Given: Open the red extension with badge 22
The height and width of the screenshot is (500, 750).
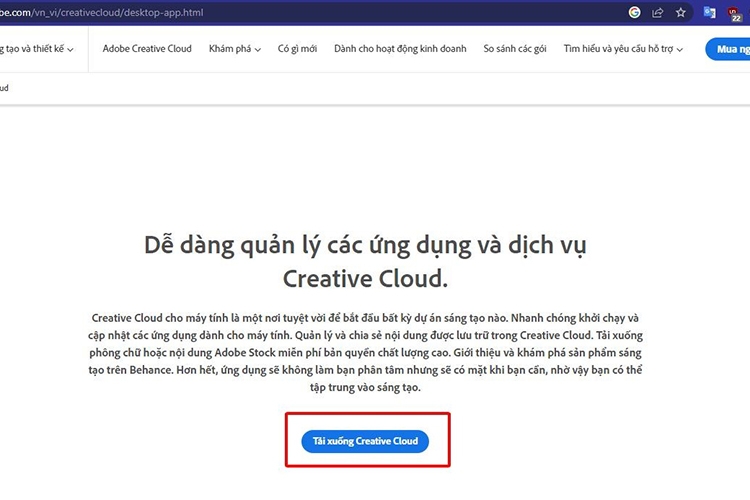Looking at the screenshot, I should click(x=733, y=13).
